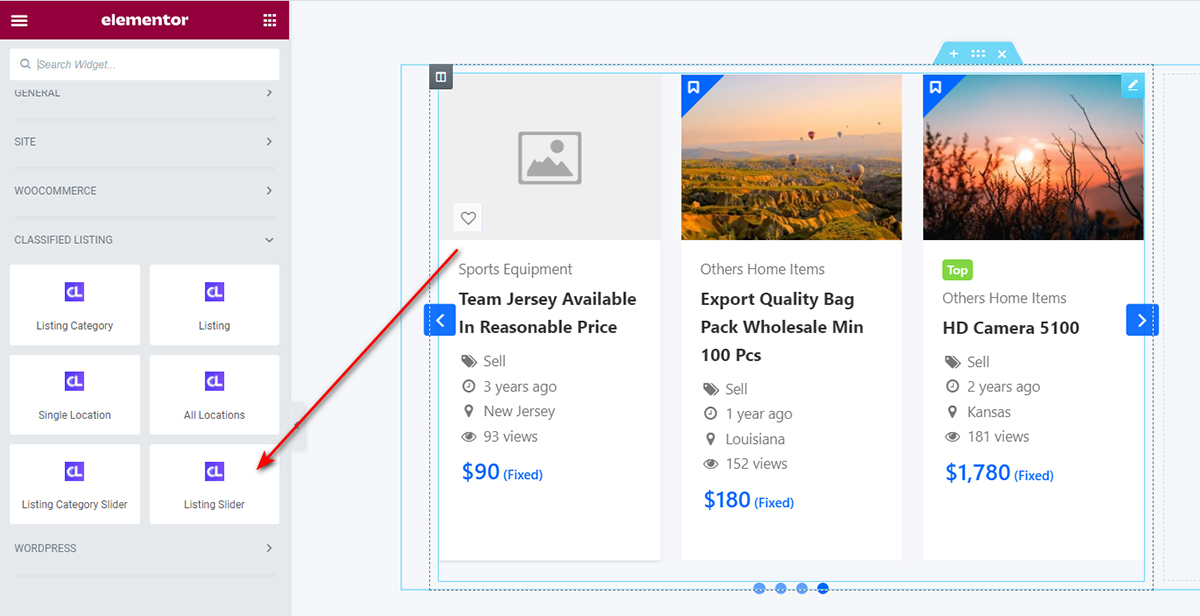Collapse the Classified Listing category
Viewport: 1200px width, 616px height.
(145, 240)
